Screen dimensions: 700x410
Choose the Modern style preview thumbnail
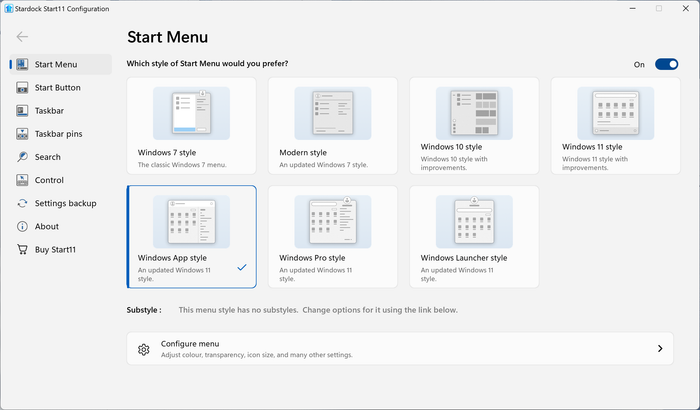pyautogui.click(x=333, y=113)
